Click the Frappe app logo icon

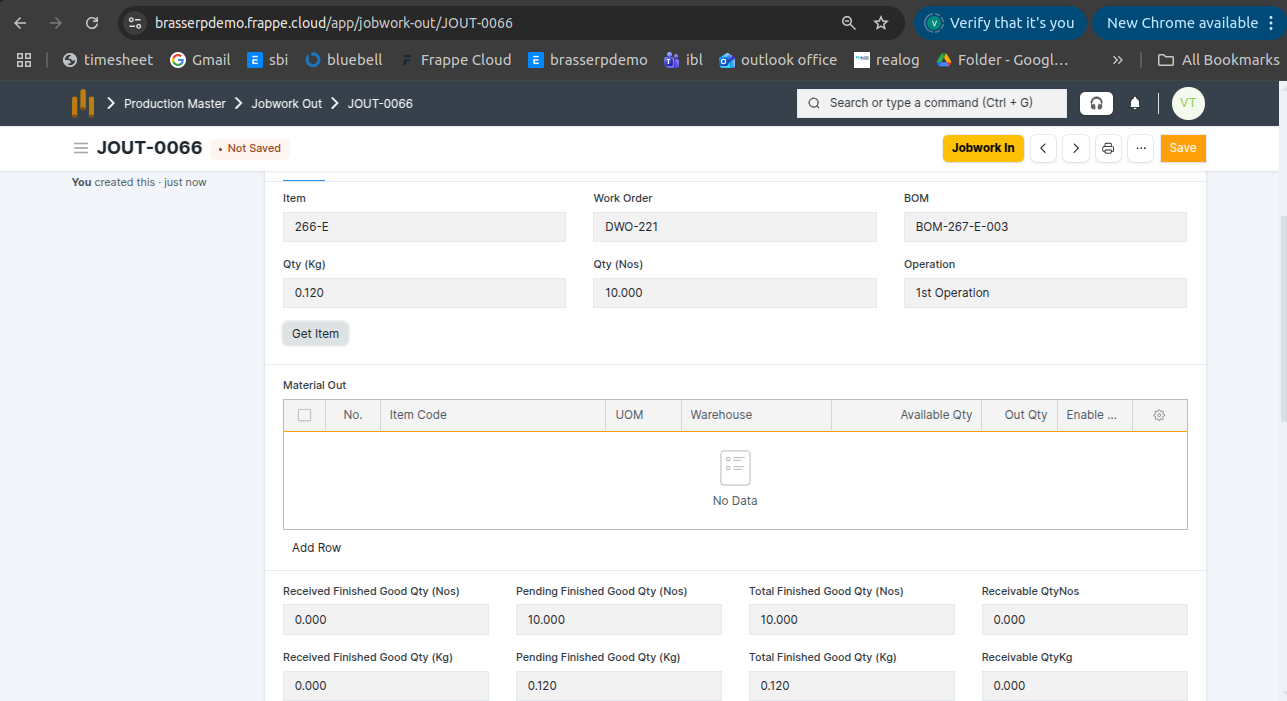coord(82,103)
